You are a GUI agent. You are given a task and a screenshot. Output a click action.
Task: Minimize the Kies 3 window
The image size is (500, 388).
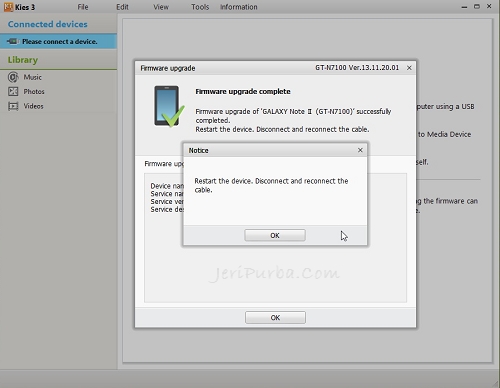pyautogui.click(x=464, y=7)
